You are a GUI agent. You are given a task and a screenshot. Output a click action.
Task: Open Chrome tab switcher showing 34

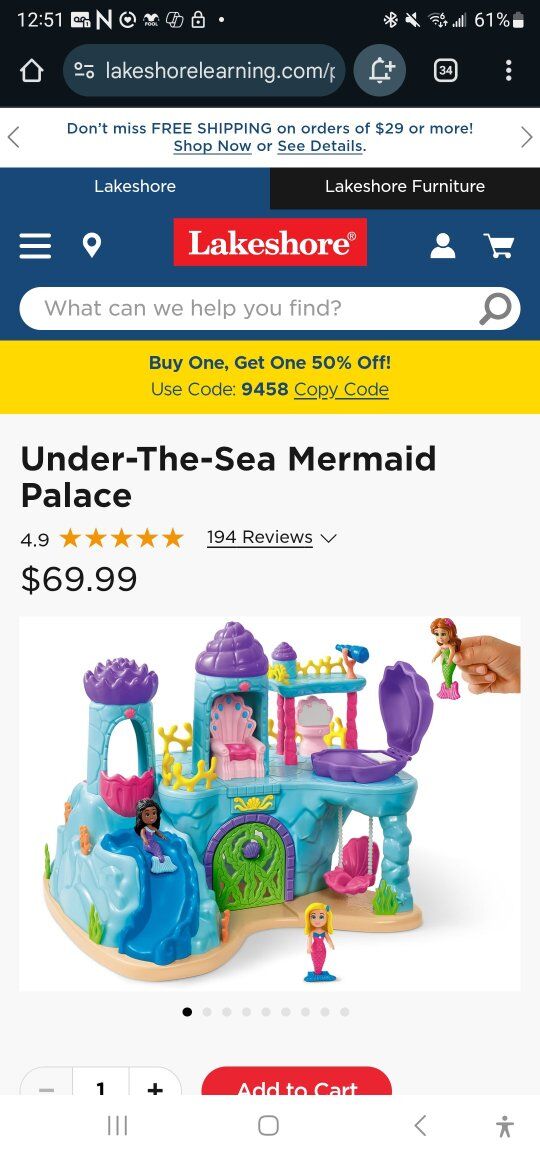(x=445, y=71)
